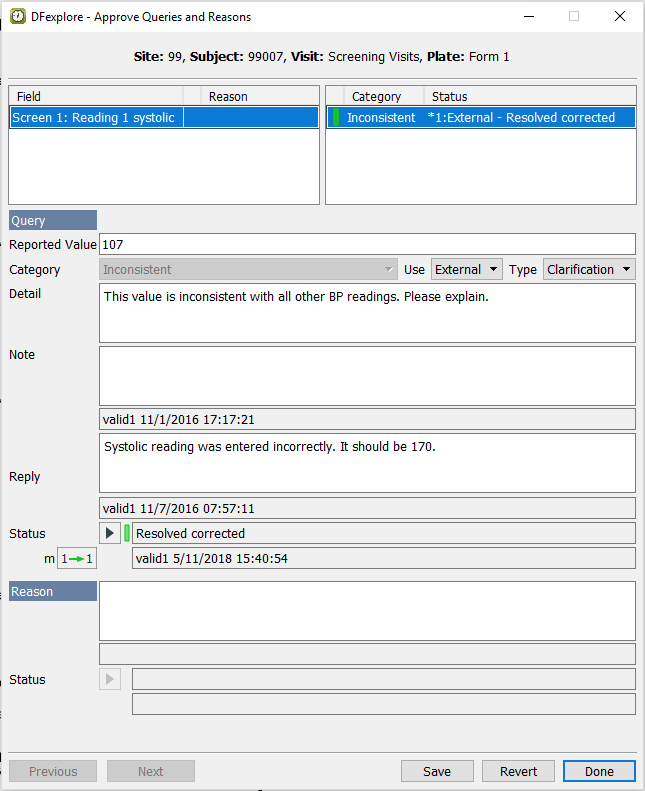The height and width of the screenshot is (791, 645).
Task: Open the Category Inconsistent dropdown
Action: click(249, 270)
